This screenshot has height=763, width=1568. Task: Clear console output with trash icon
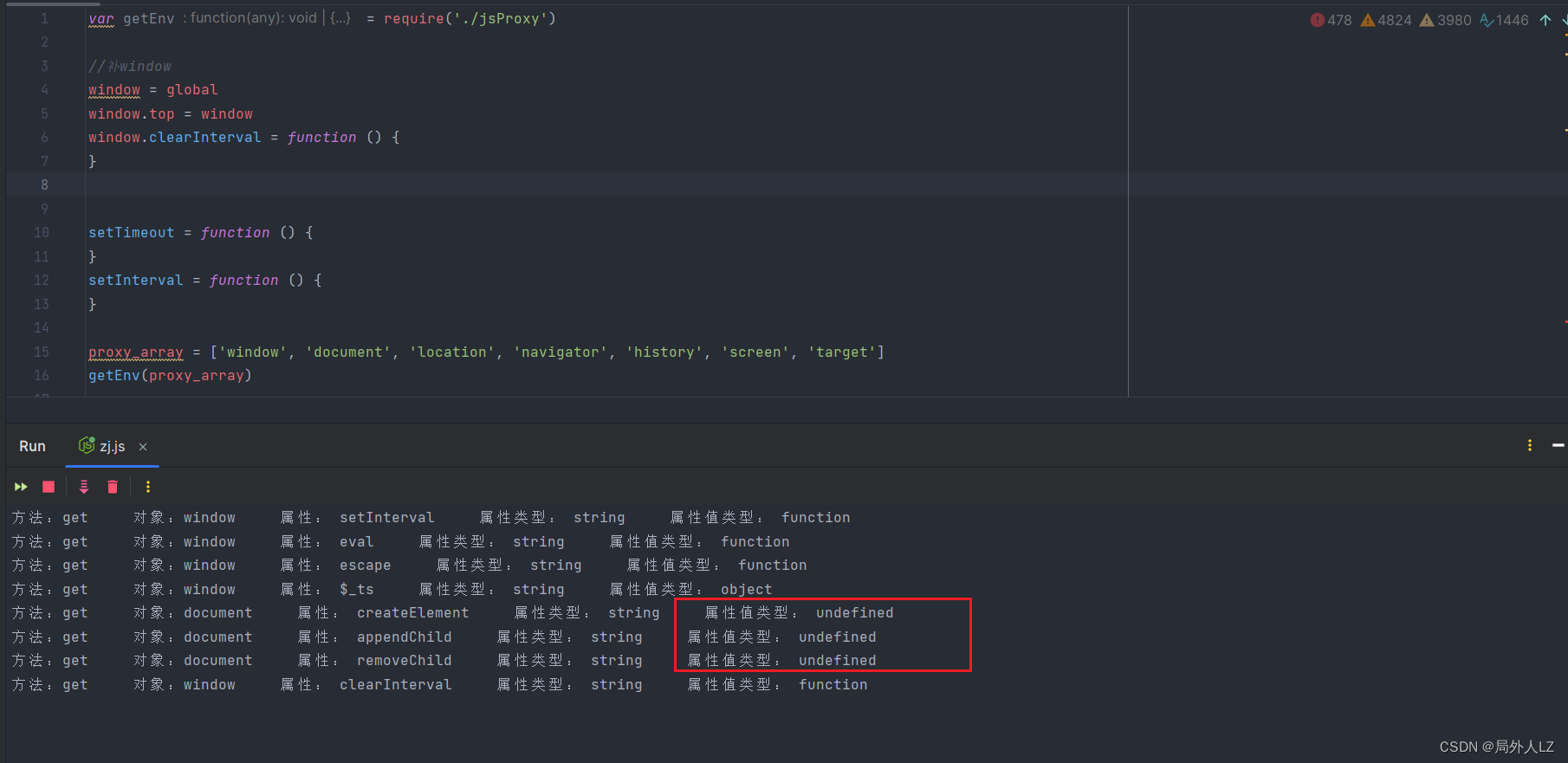(112, 487)
